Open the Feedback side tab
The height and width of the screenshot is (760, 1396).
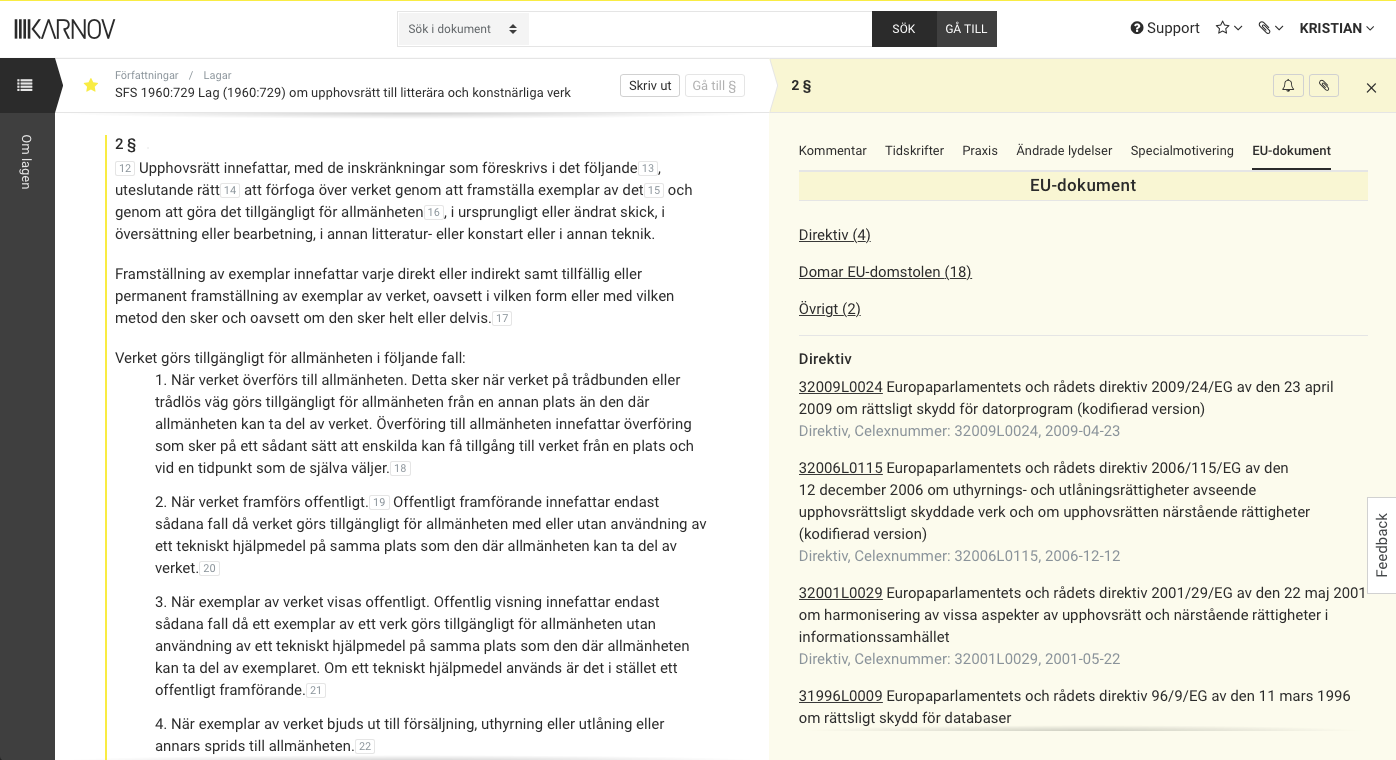1382,545
